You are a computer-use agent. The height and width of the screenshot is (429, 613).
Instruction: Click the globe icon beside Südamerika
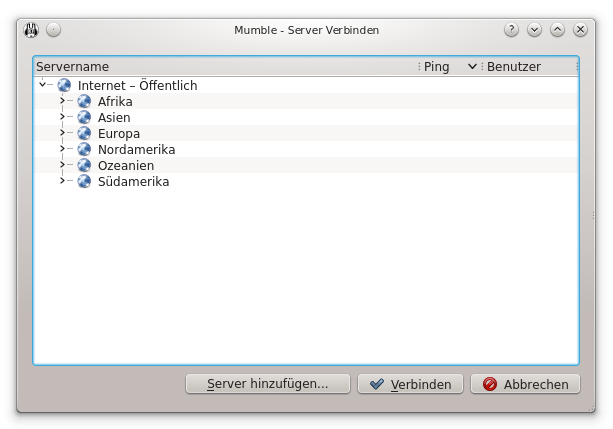(84, 181)
